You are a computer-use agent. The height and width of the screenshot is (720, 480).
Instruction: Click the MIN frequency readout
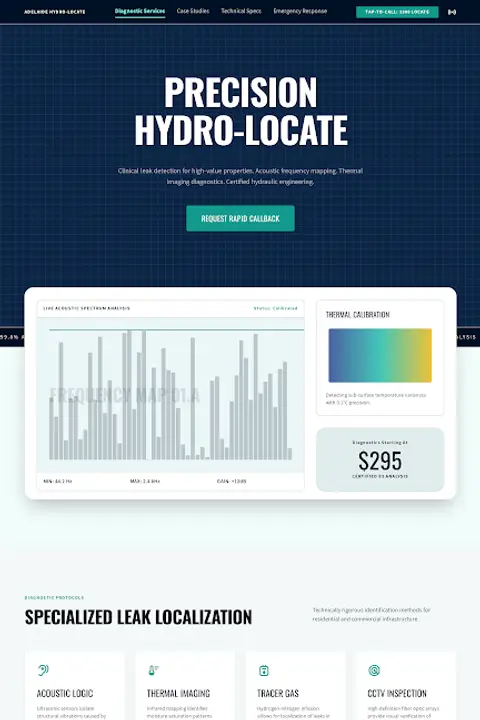tap(57, 481)
